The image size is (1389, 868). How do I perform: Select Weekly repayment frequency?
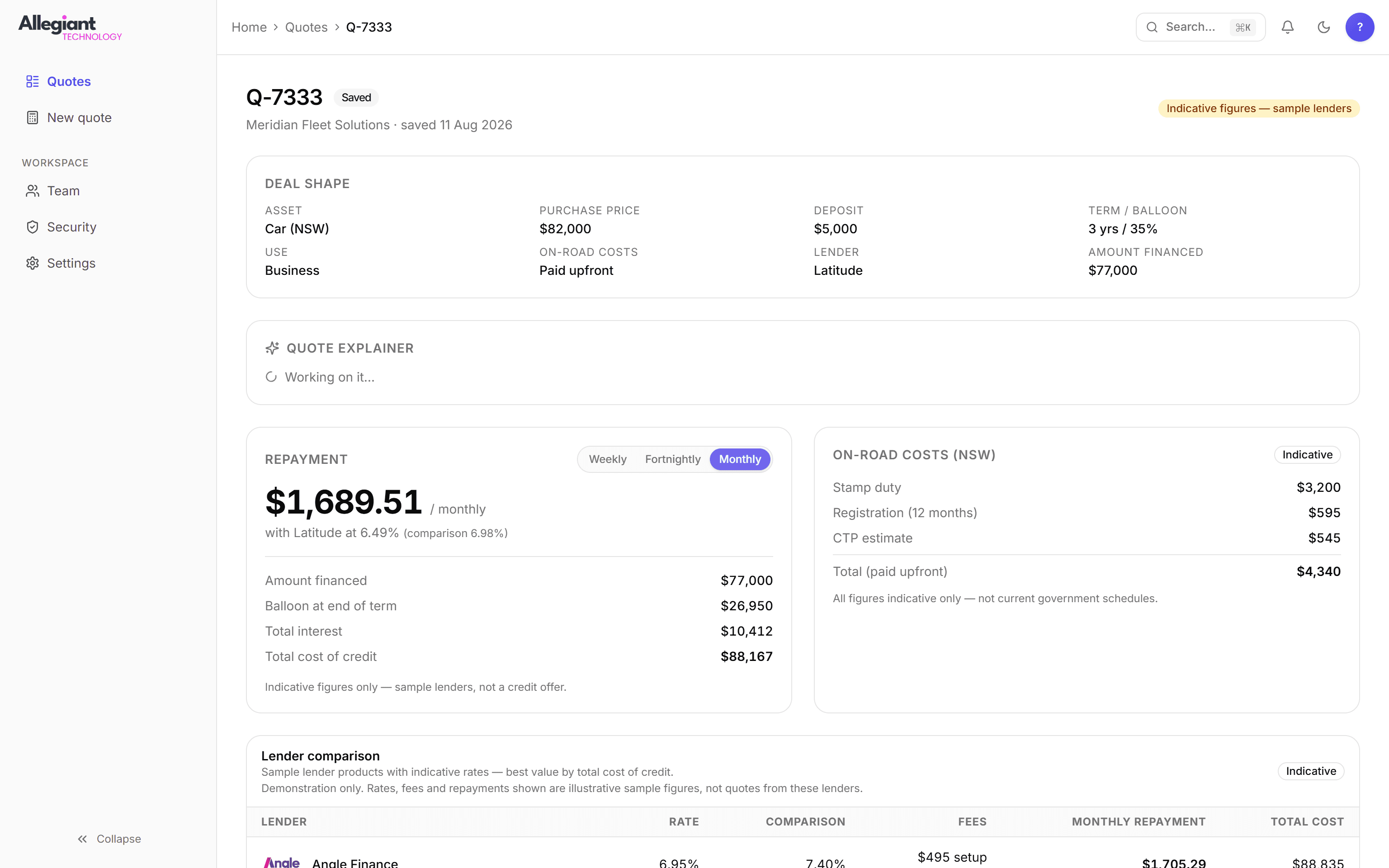[x=607, y=459]
